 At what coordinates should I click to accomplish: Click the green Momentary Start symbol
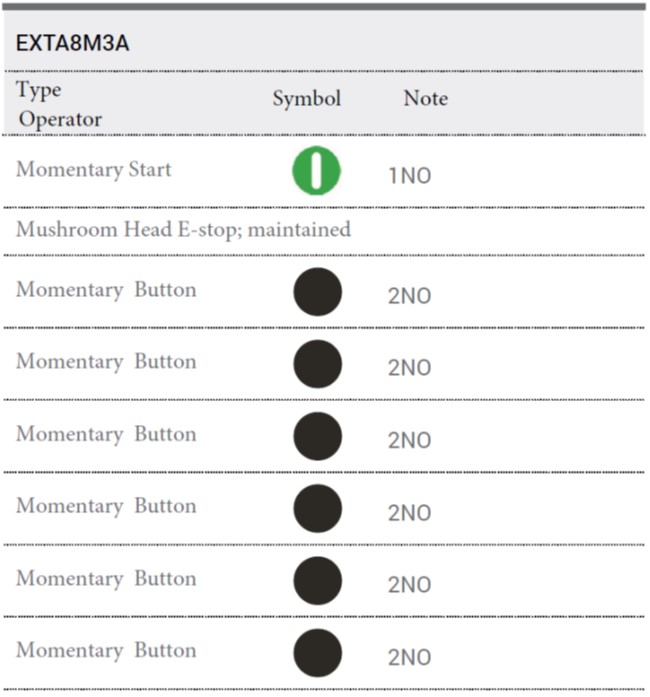pos(317,171)
